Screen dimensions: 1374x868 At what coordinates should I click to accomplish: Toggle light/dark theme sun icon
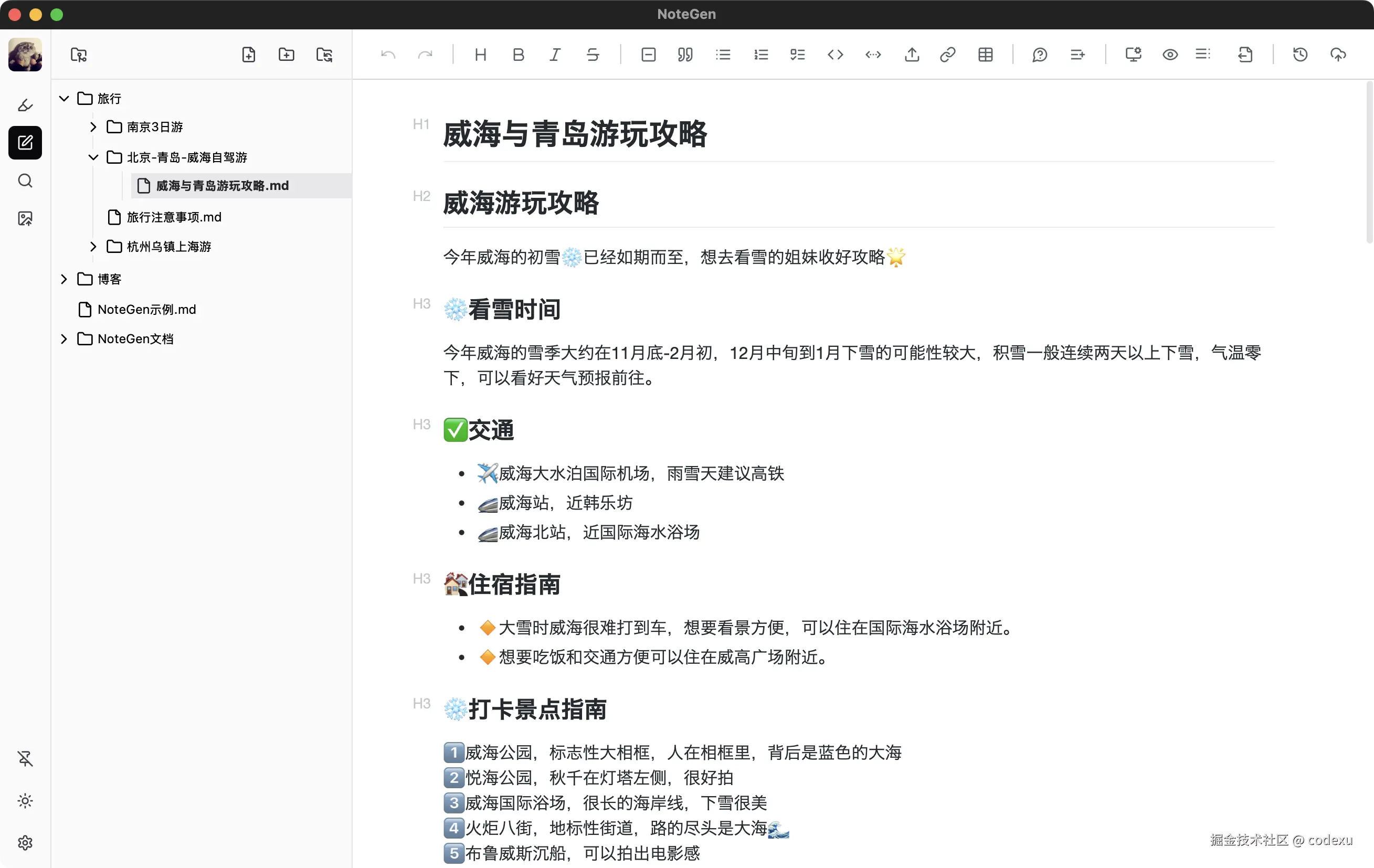pos(25,801)
